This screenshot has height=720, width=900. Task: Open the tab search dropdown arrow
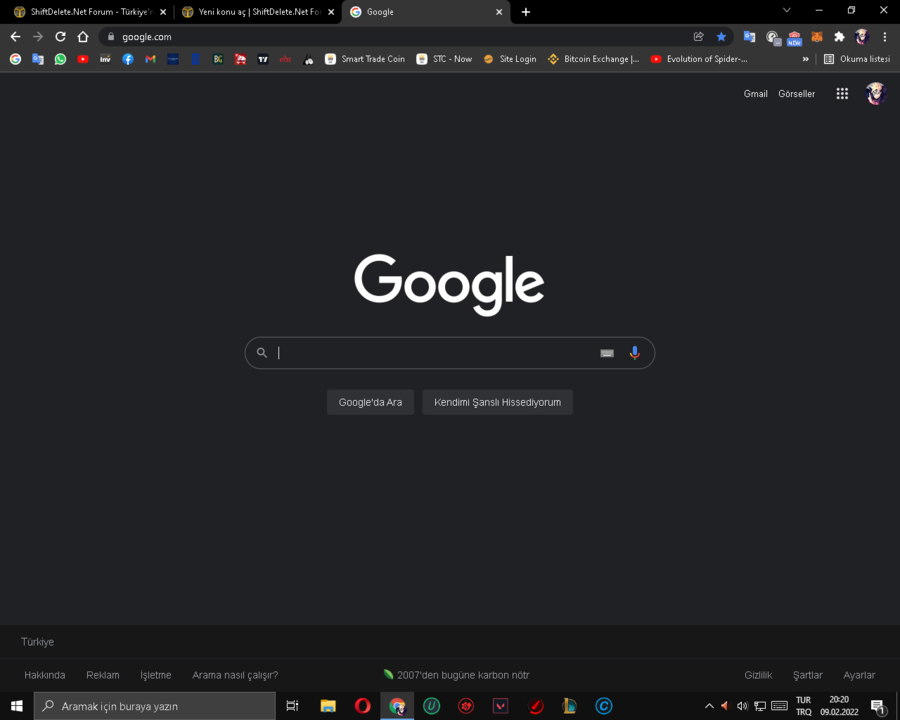[786, 10]
